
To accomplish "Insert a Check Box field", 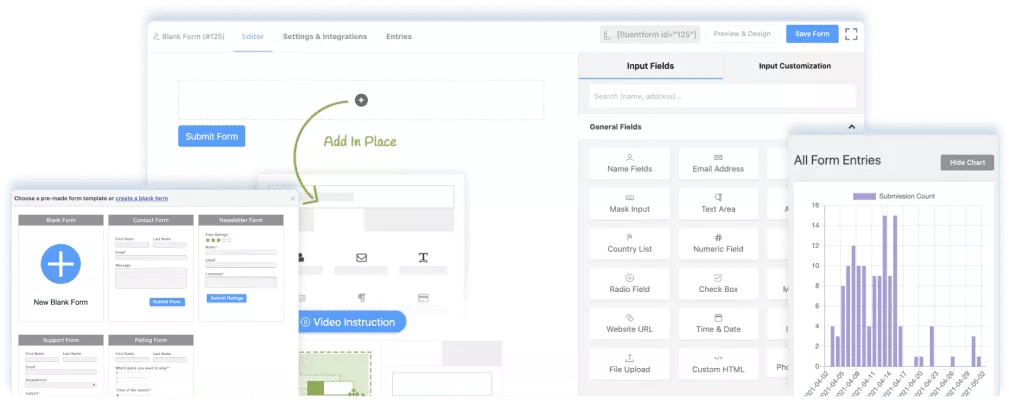I will click(718, 283).
